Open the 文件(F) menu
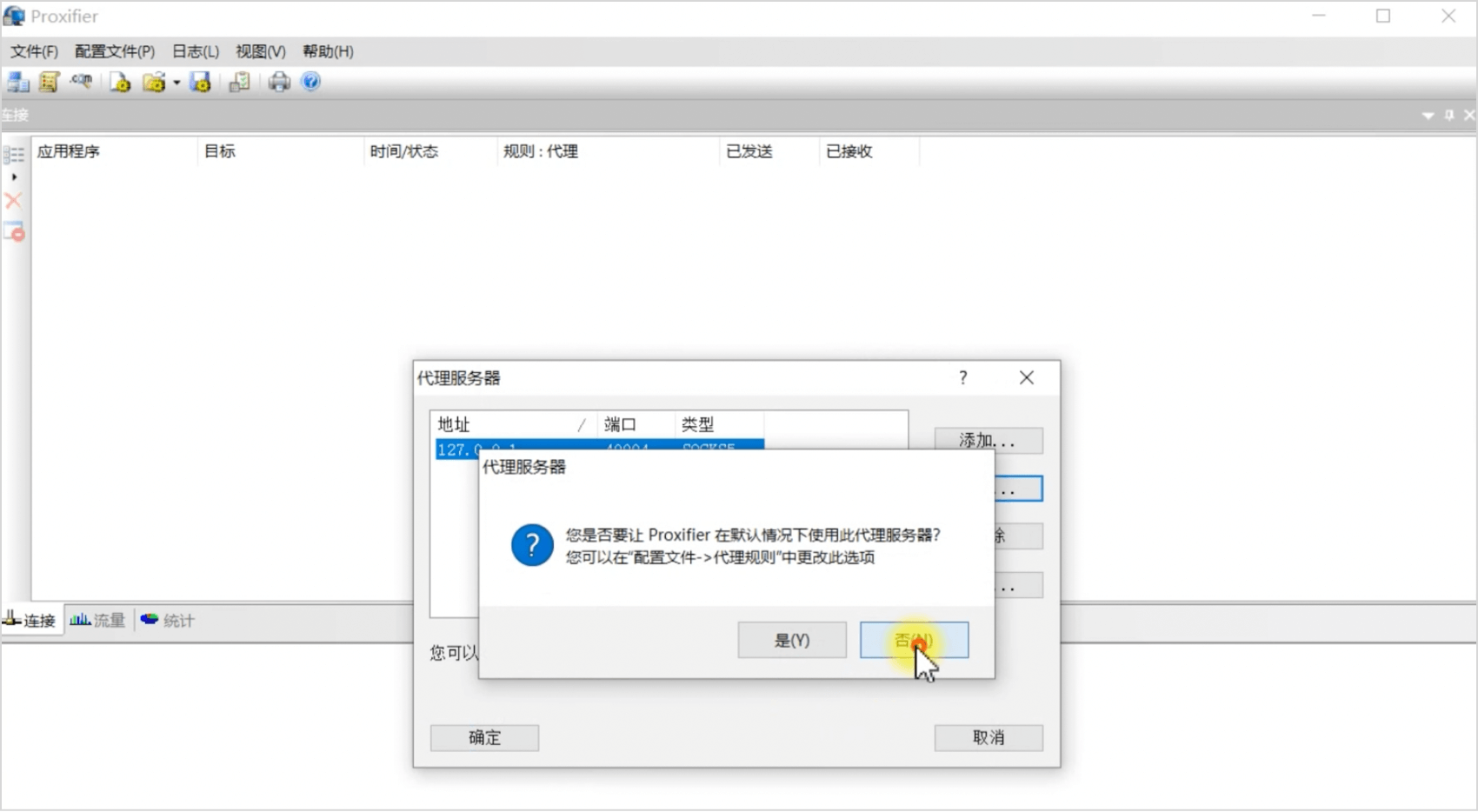The image size is (1478, 812). click(34, 51)
